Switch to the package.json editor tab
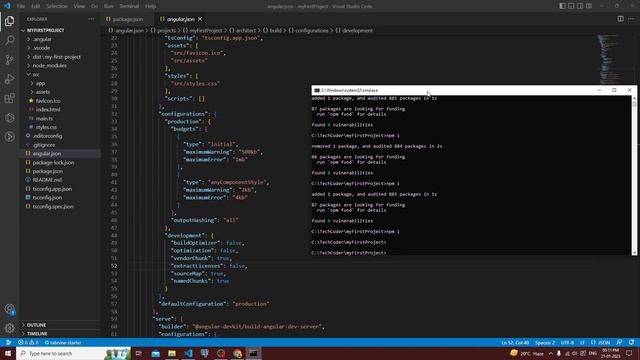 pyautogui.click(x=128, y=19)
